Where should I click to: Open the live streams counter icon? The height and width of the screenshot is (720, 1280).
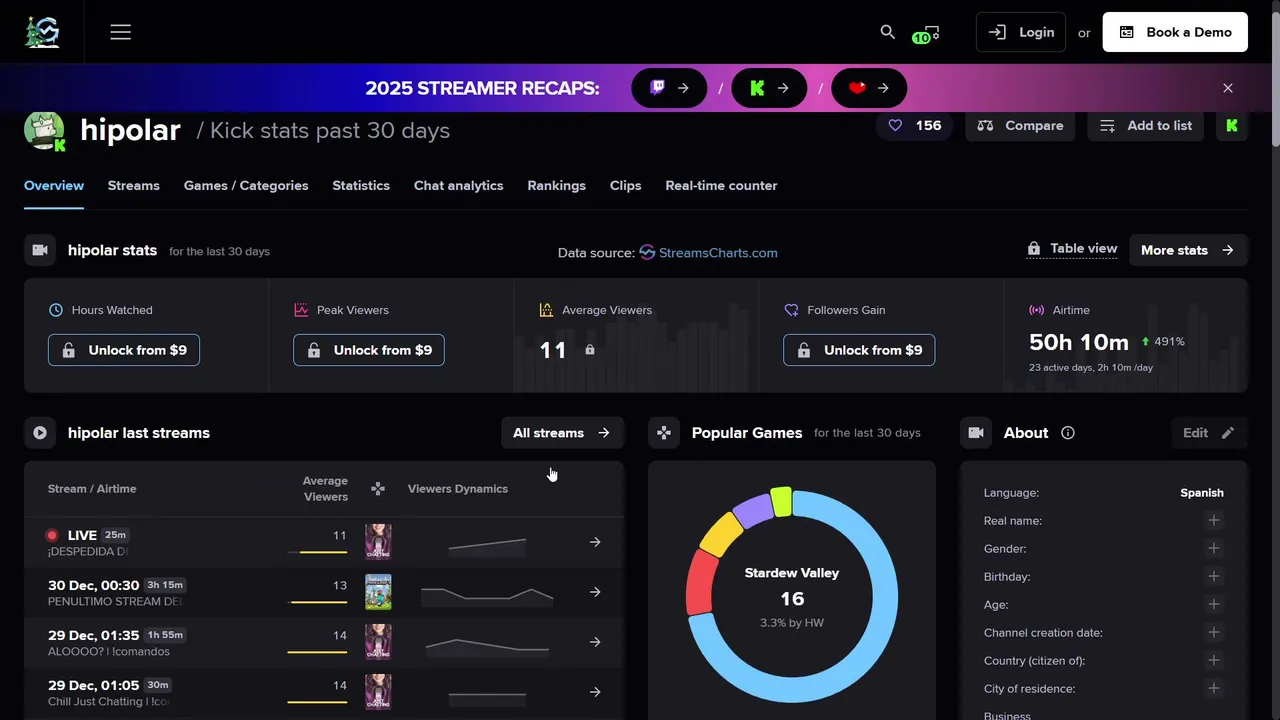[926, 34]
